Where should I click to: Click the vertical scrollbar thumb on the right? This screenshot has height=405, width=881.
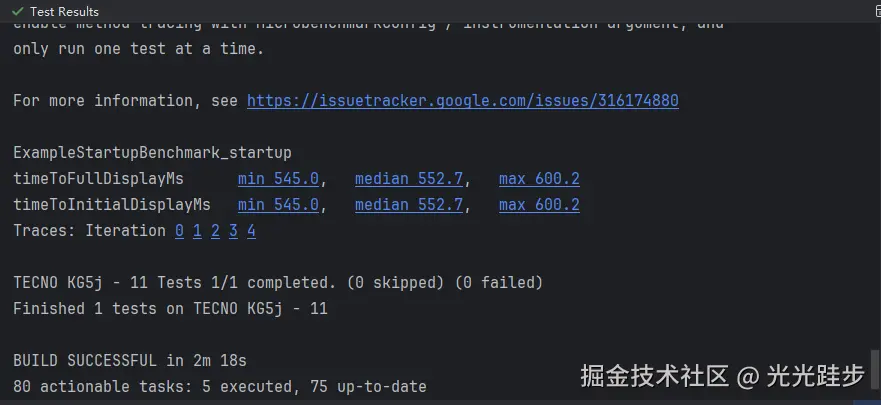coord(874,368)
